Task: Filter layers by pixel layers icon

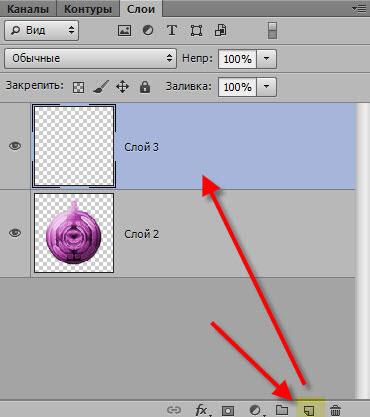Action: click(x=124, y=31)
